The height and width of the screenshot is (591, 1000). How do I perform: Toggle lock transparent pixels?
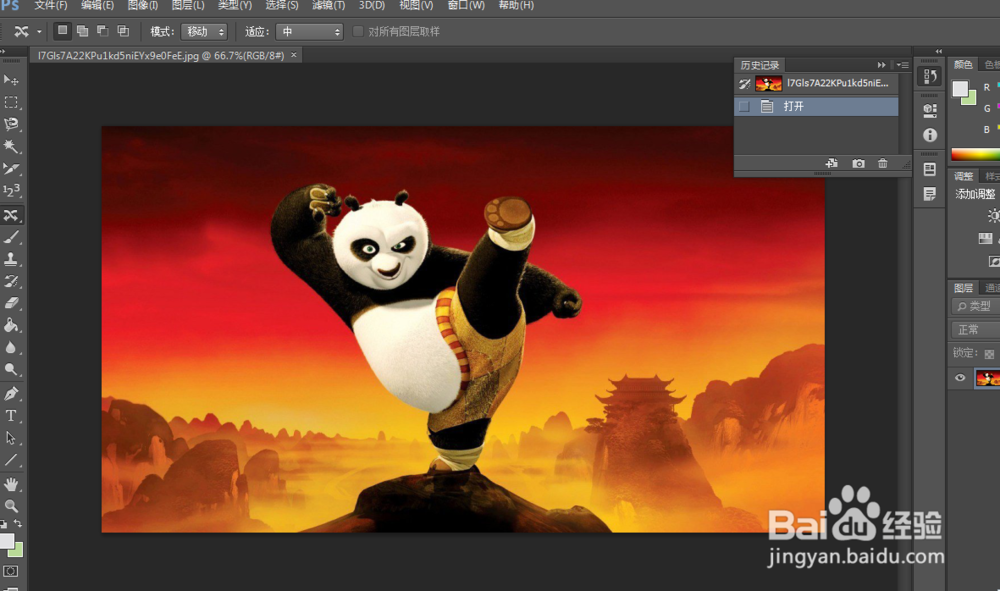pyautogui.click(x=989, y=354)
